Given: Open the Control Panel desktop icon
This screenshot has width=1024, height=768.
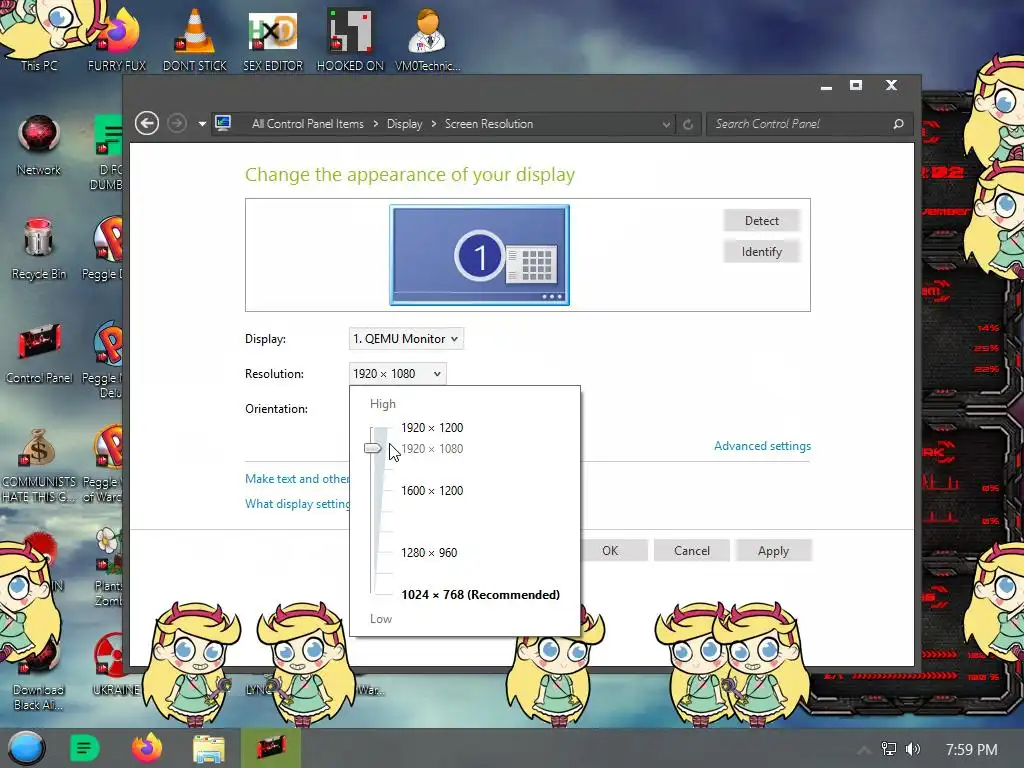Looking at the screenshot, I should (39, 353).
